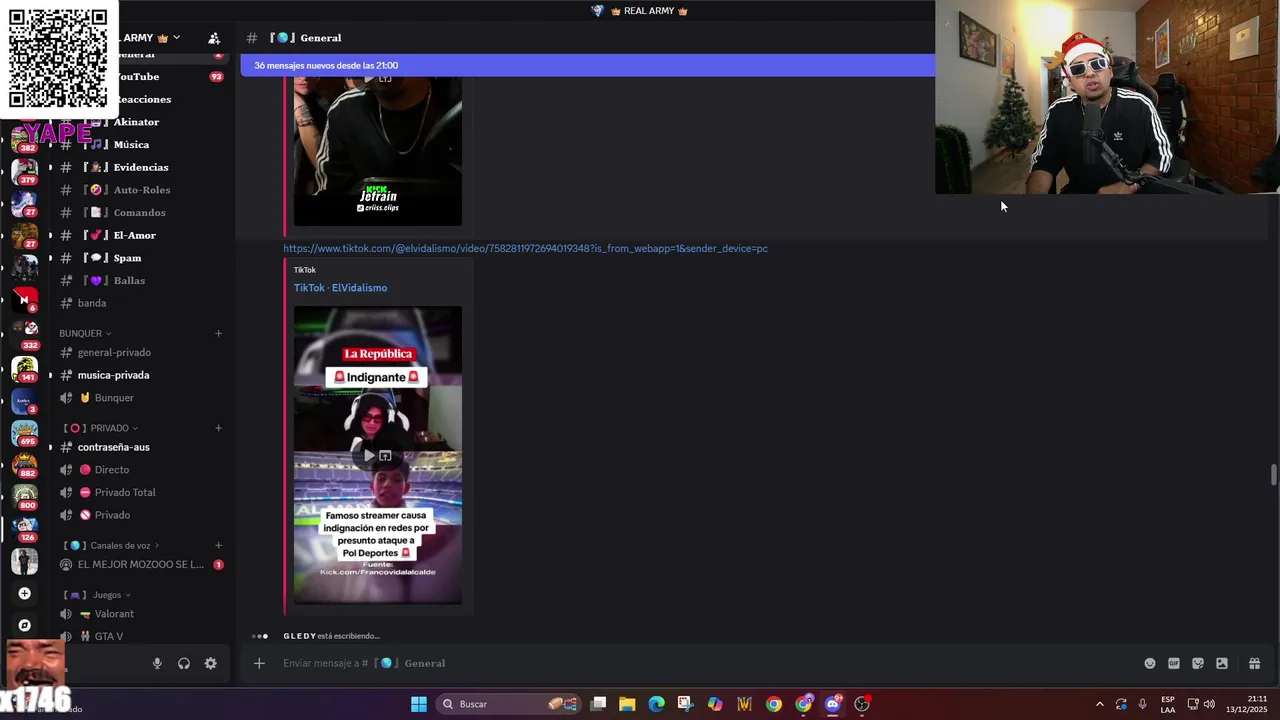
Task: Open the Discover servers compass icon
Action: pos(25,625)
